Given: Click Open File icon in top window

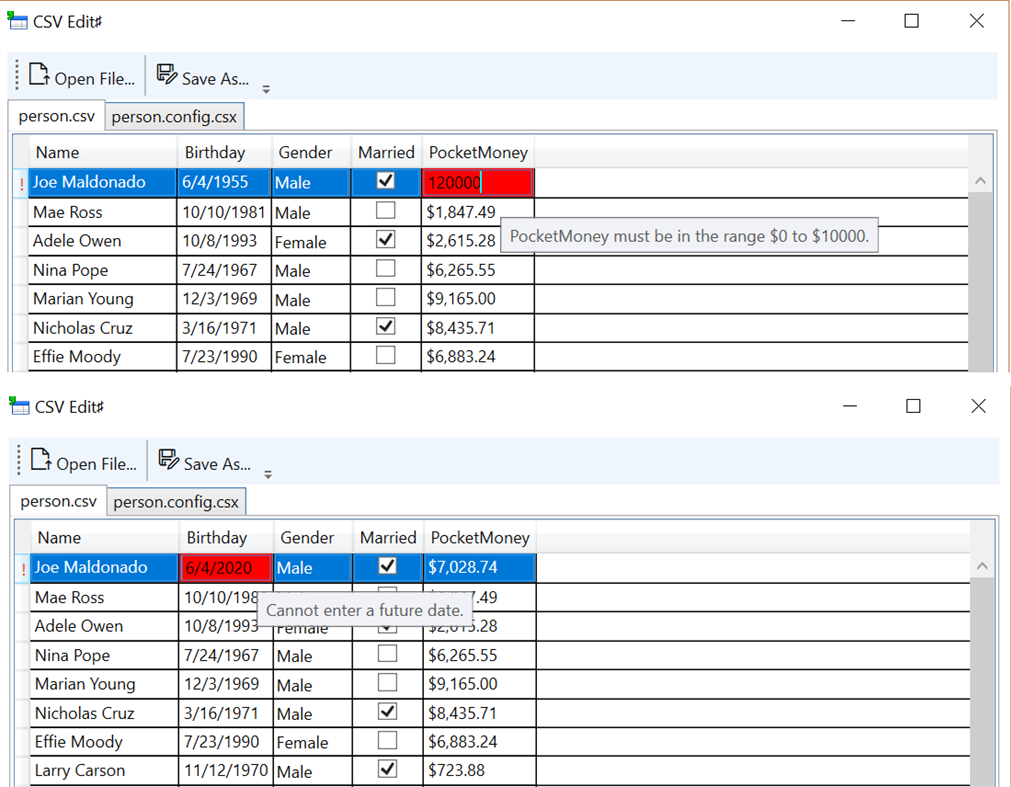Looking at the screenshot, I should (39, 75).
